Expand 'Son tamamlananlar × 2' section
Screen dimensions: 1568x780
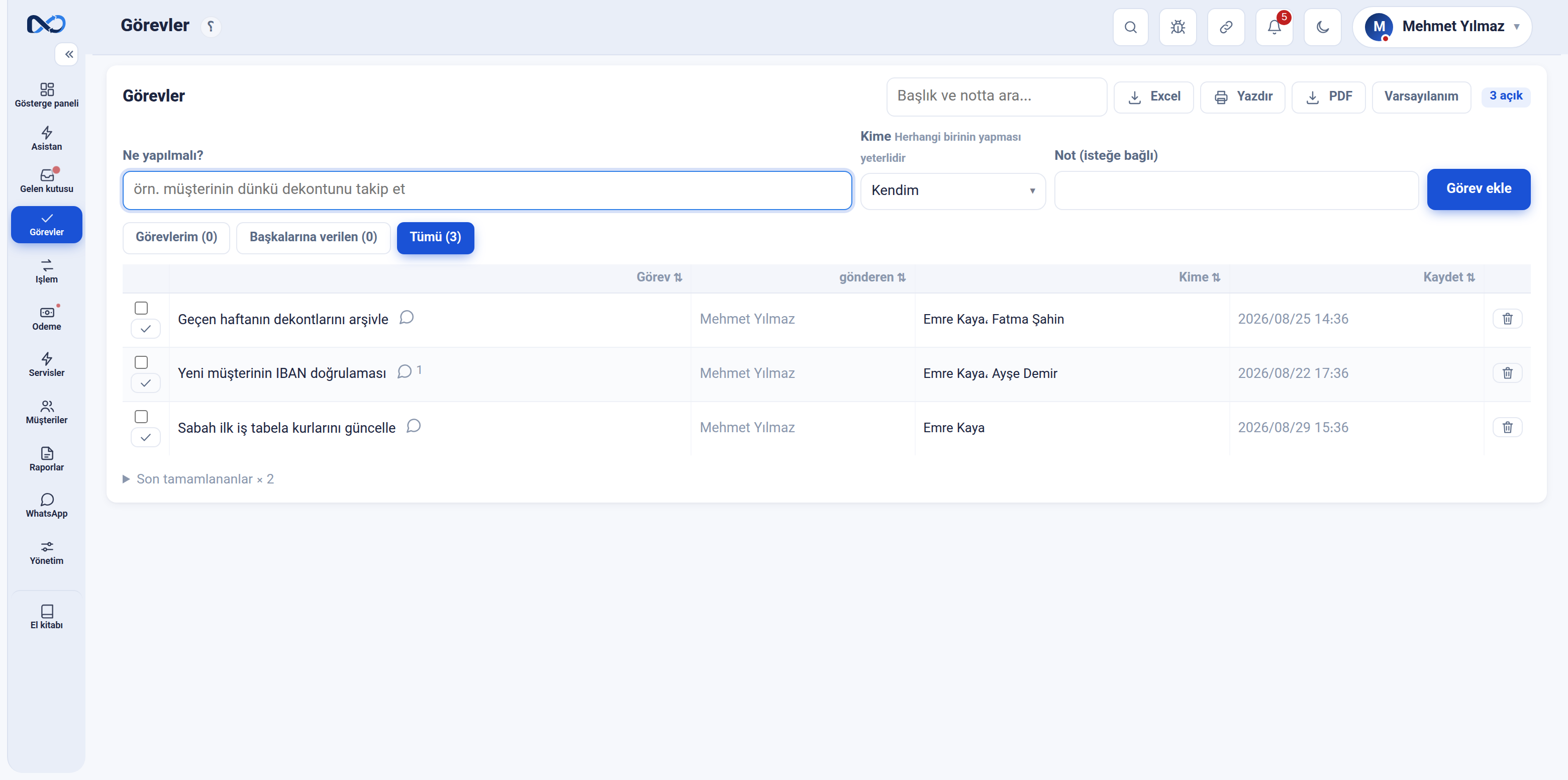(199, 478)
